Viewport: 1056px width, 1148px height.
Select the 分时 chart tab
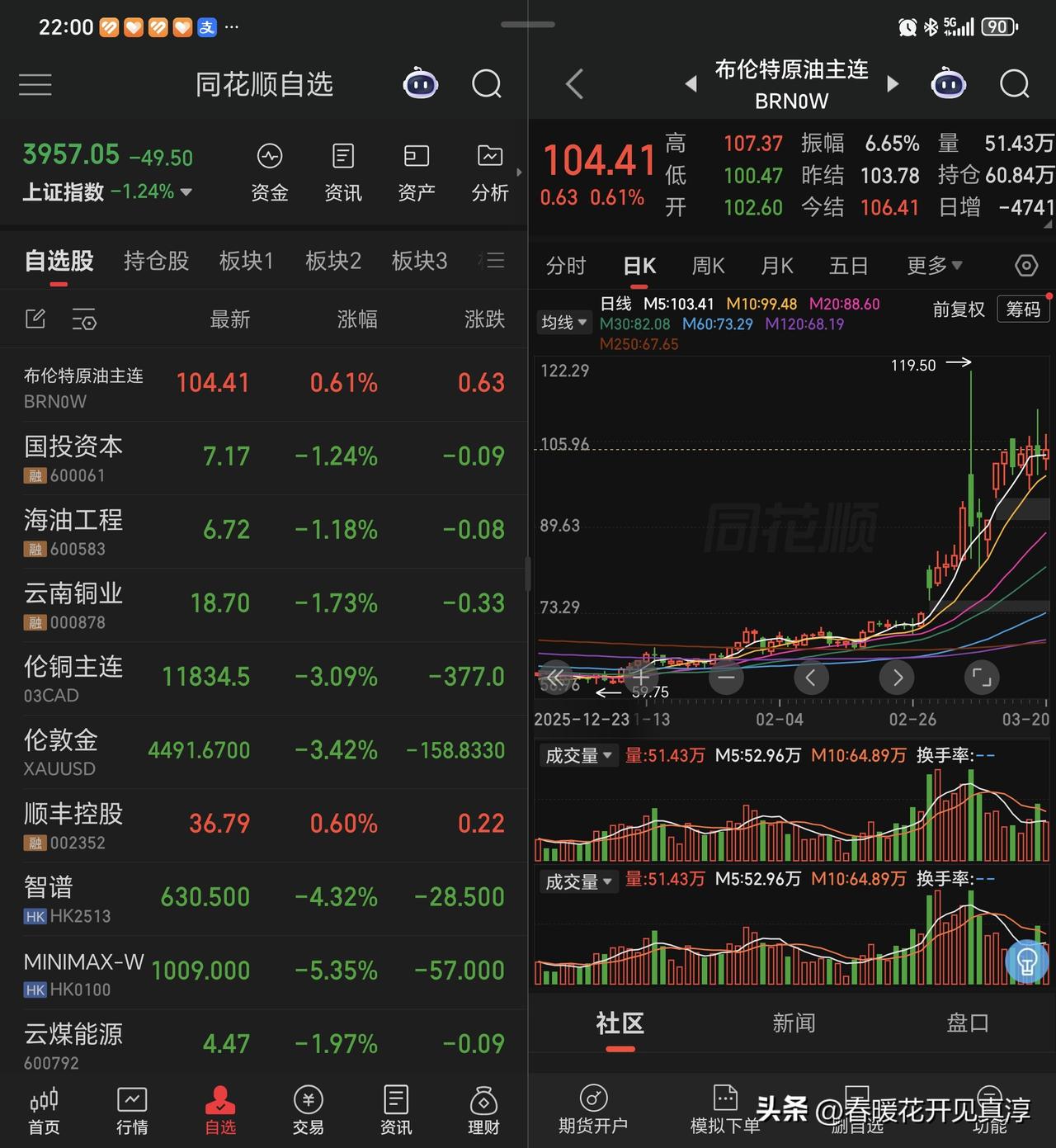pyautogui.click(x=566, y=266)
